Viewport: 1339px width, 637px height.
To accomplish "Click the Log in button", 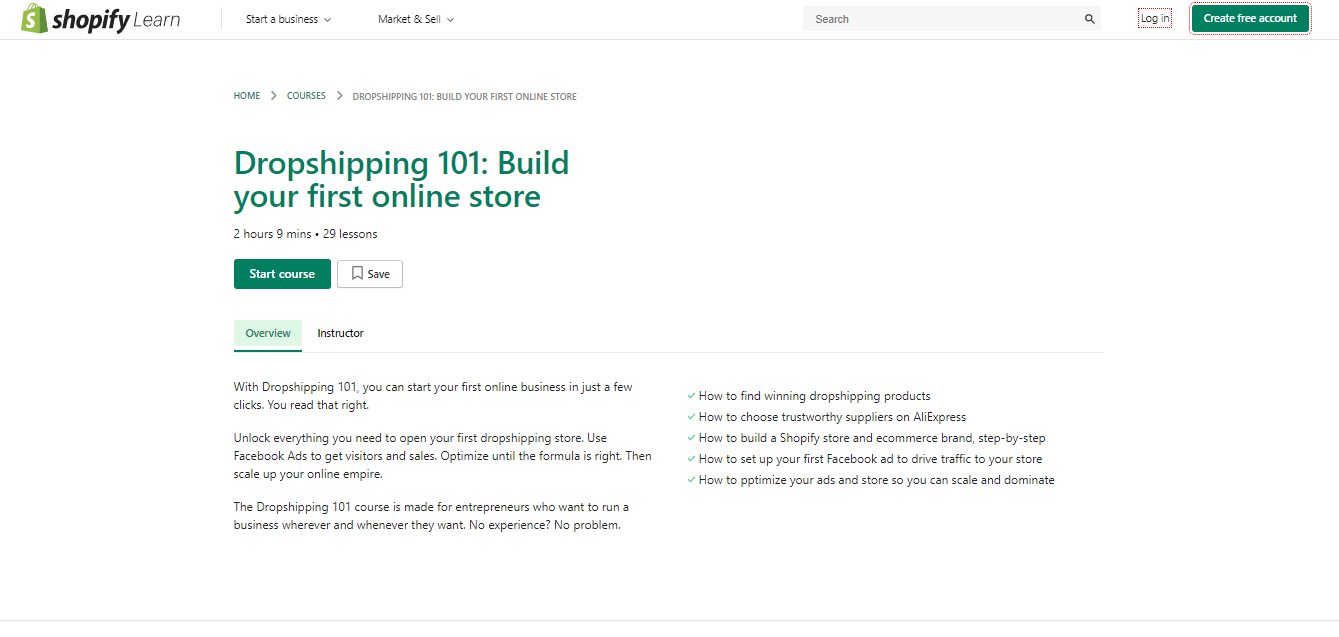I will (x=1154, y=17).
